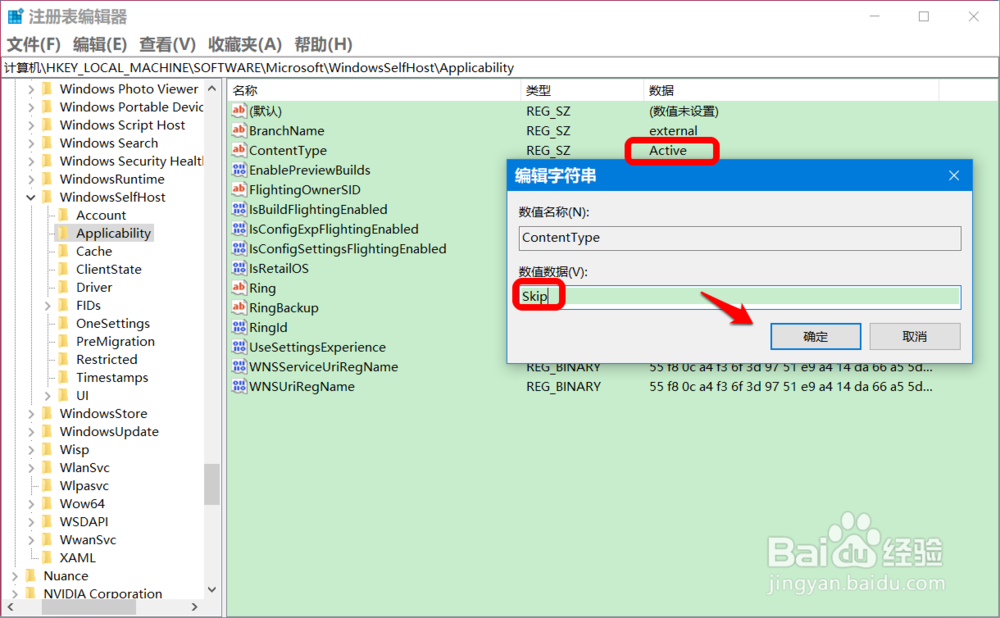Click the WNSUriRegName value icon
This screenshot has width=1000, height=618.
239,386
